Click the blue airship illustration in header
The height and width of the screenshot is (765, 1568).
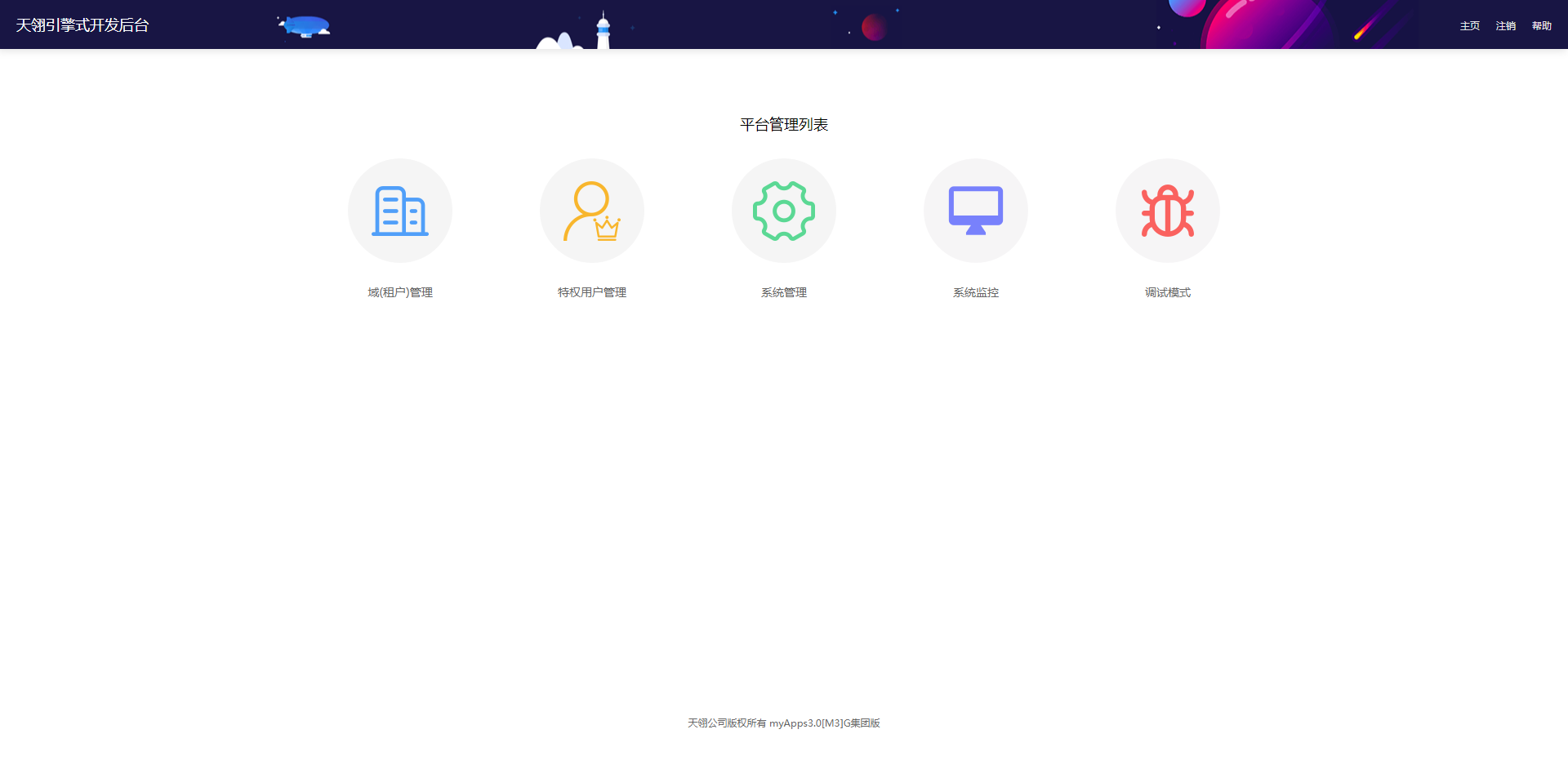point(305,26)
